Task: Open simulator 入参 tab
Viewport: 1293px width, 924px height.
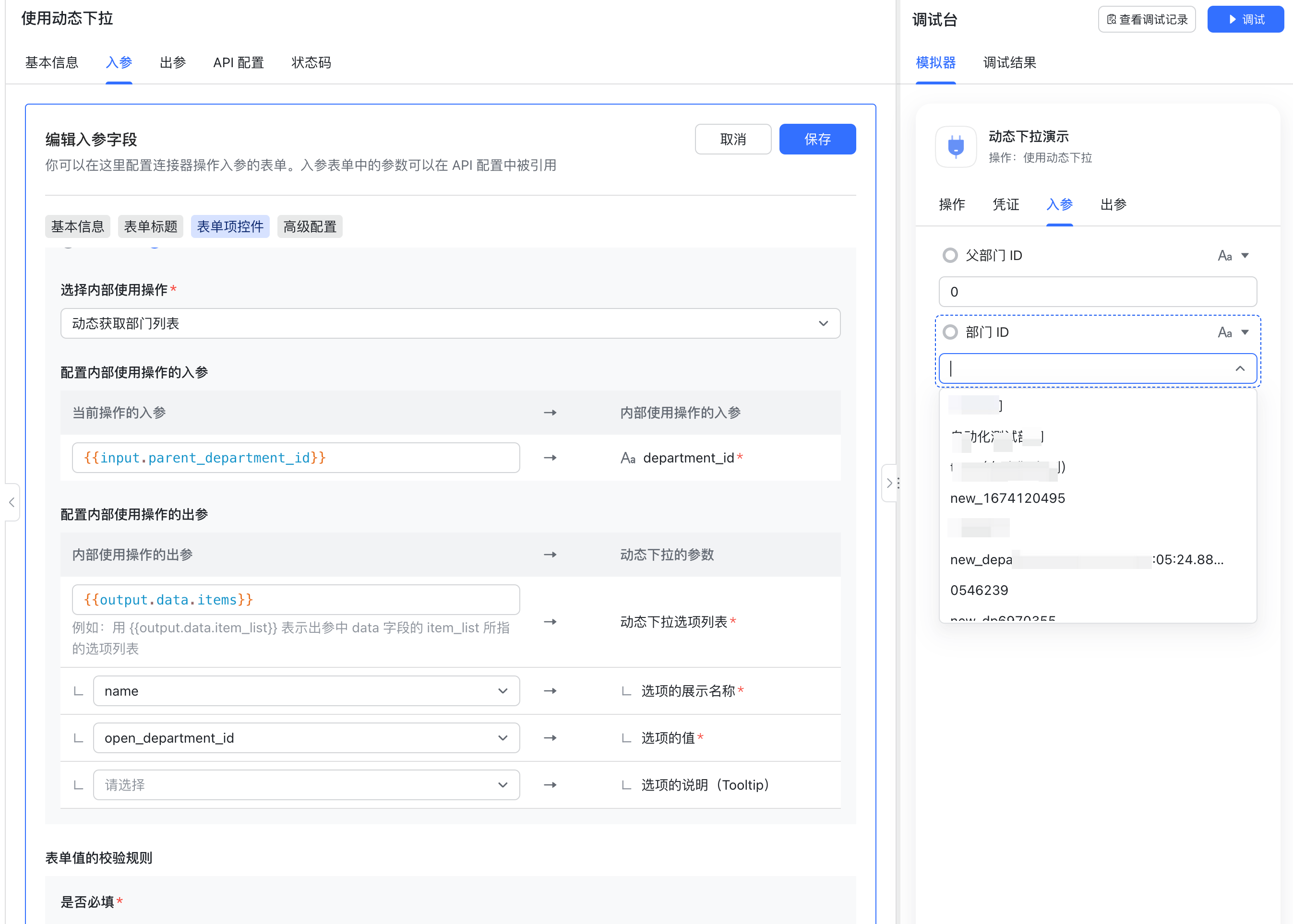Action: pos(1059,204)
